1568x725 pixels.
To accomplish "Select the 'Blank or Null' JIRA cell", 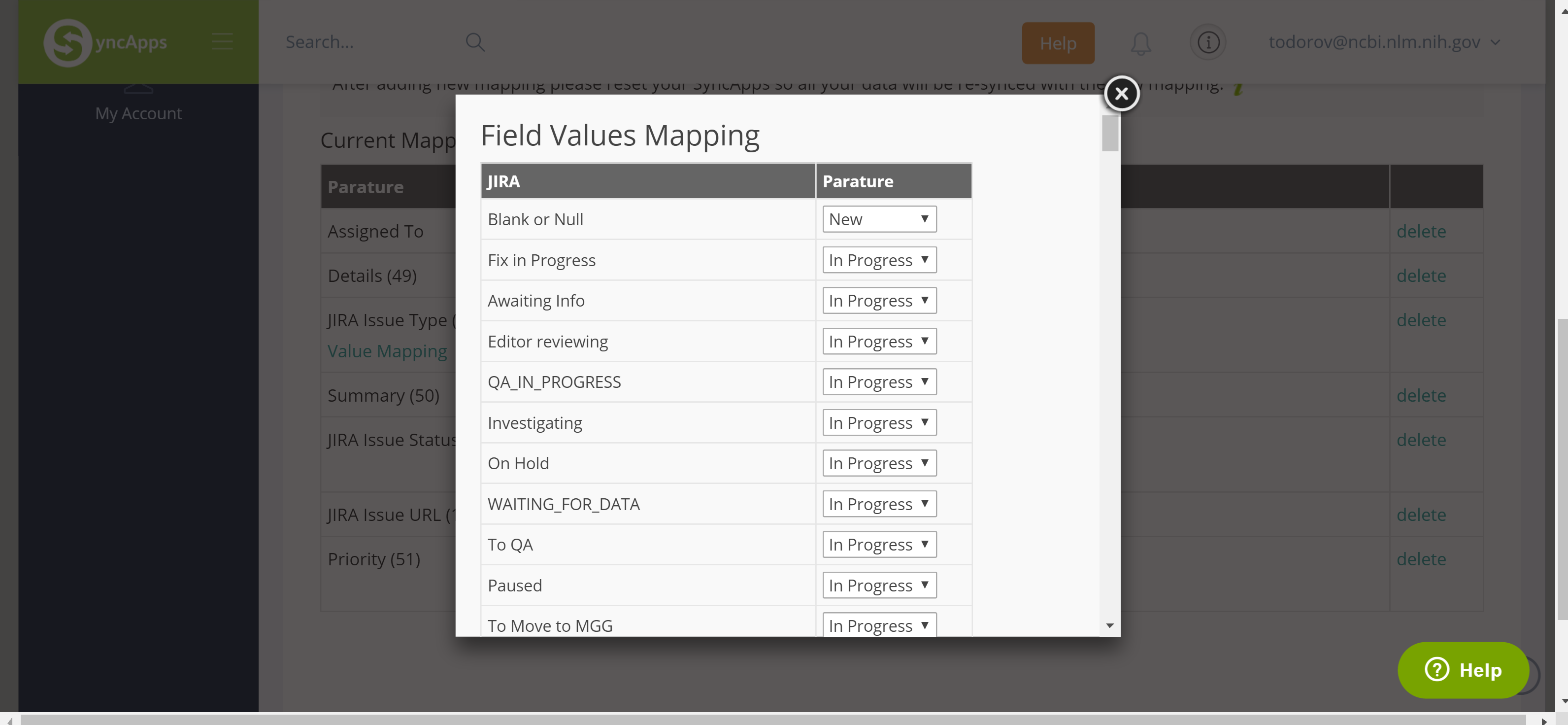I will pyautogui.click(x=648, y=219).
